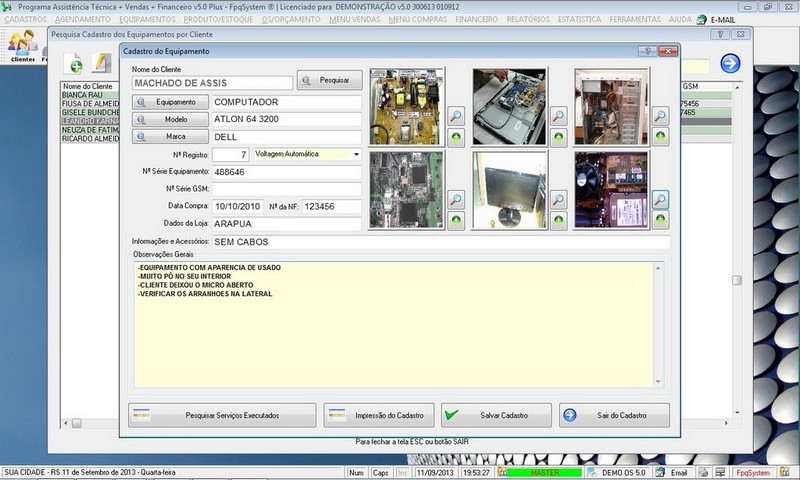Open the EQUIPAMENTOS menu
800x480 pixels.
pyautogui.click(x=147, y=19)
